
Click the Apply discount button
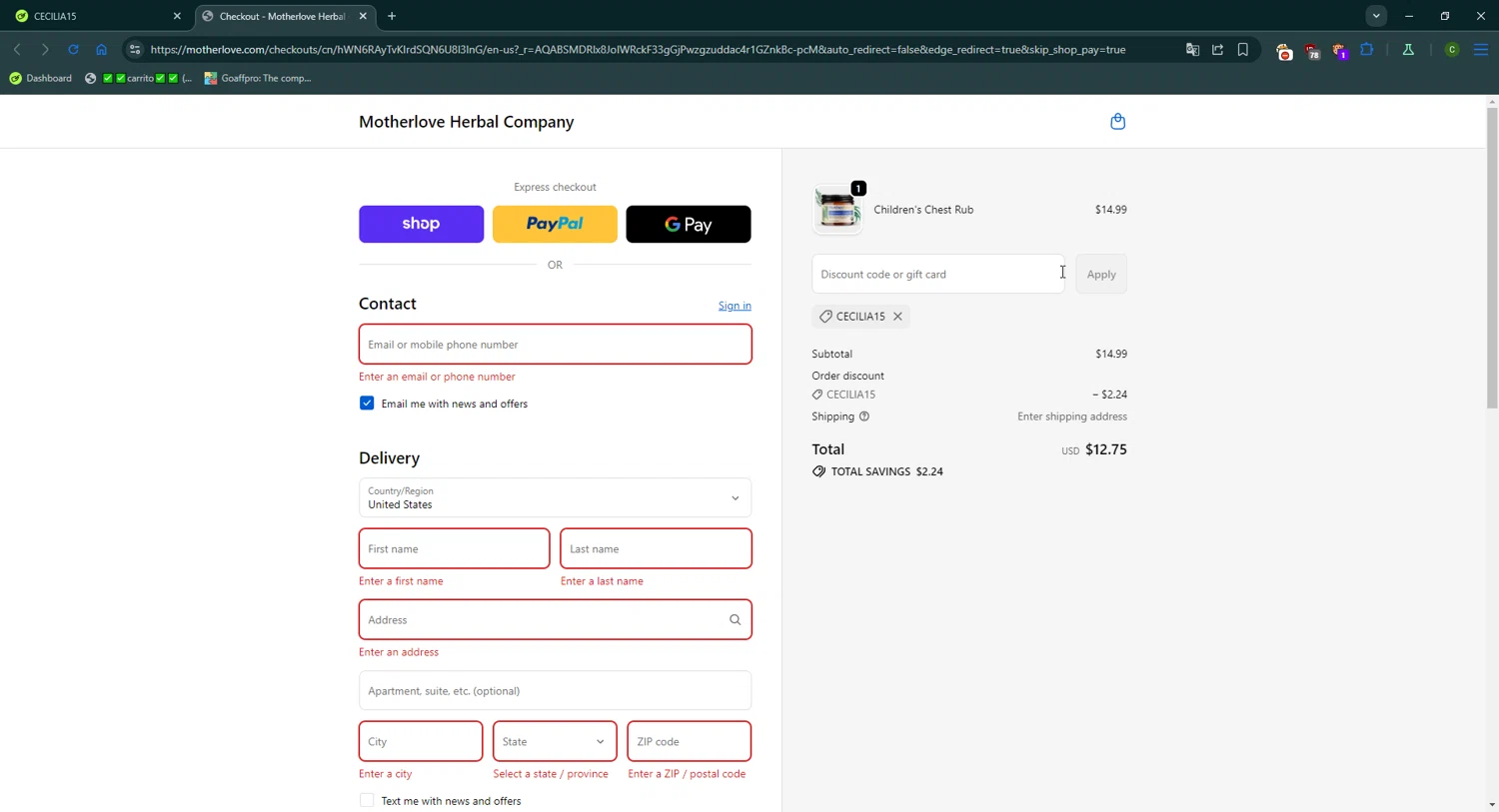[1101, 275]
